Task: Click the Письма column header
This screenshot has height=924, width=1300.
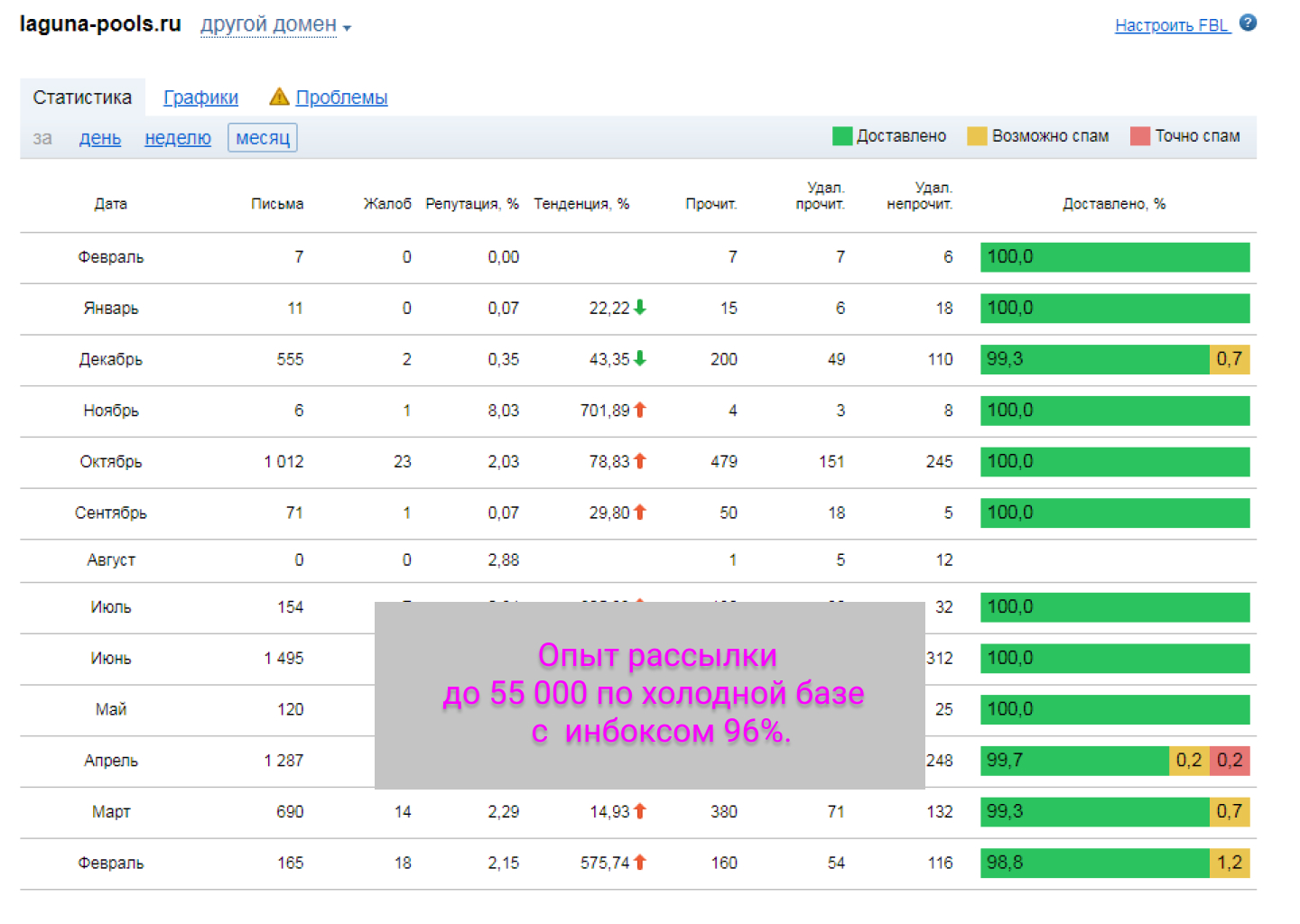Action: (277, 204)
